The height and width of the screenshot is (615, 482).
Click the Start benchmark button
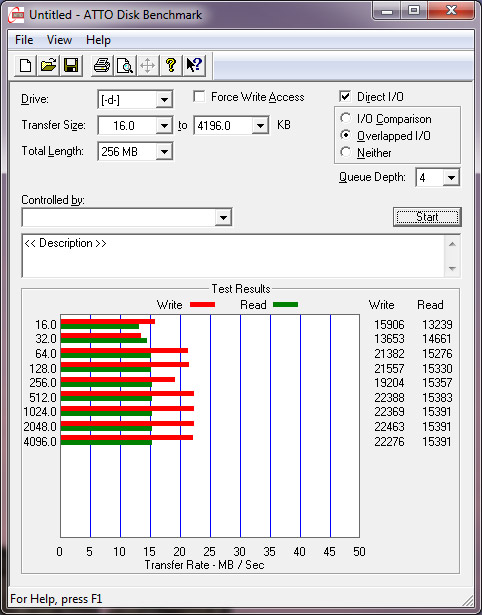pos(427,217)
